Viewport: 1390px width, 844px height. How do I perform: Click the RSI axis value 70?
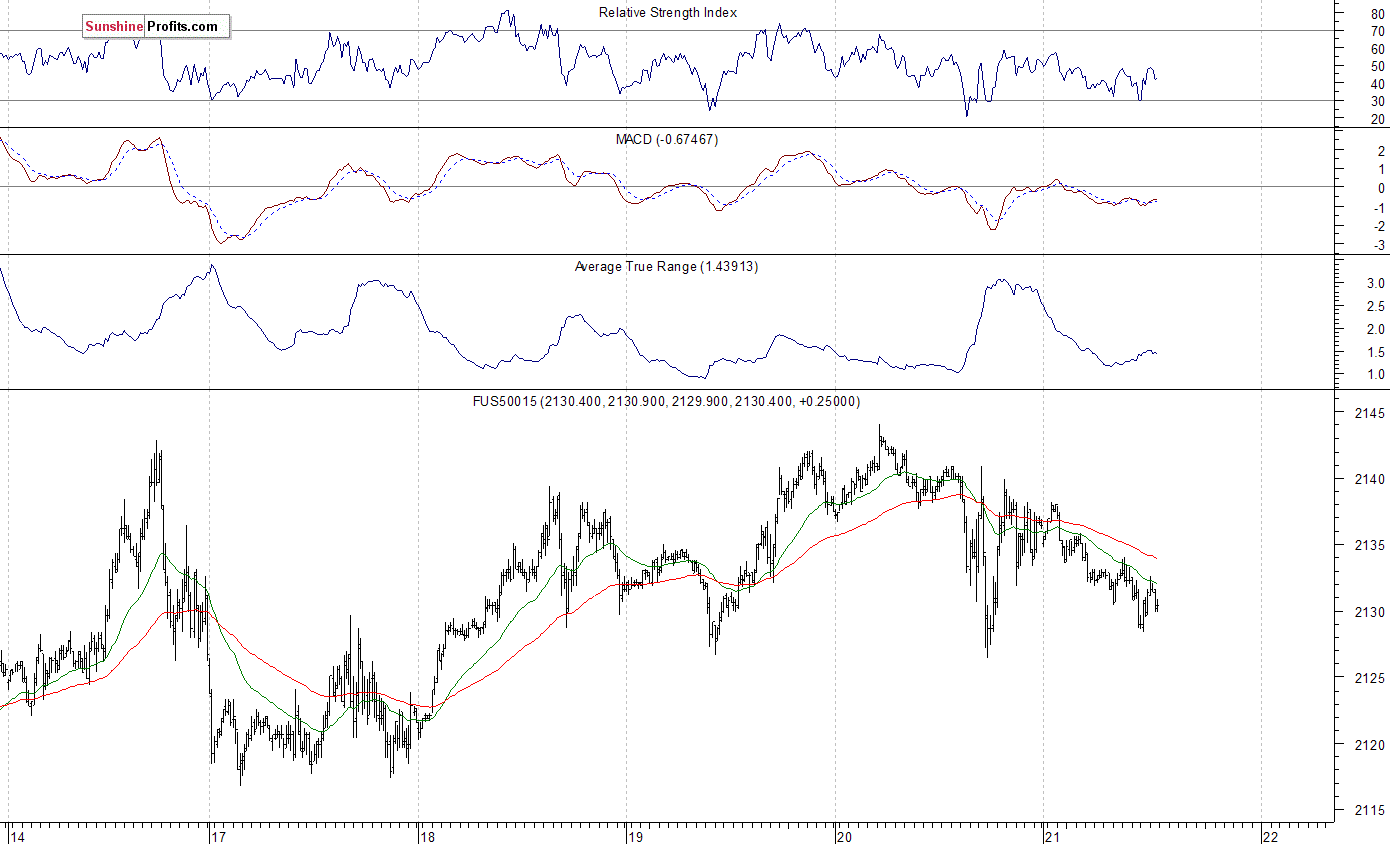point(1378,31)
